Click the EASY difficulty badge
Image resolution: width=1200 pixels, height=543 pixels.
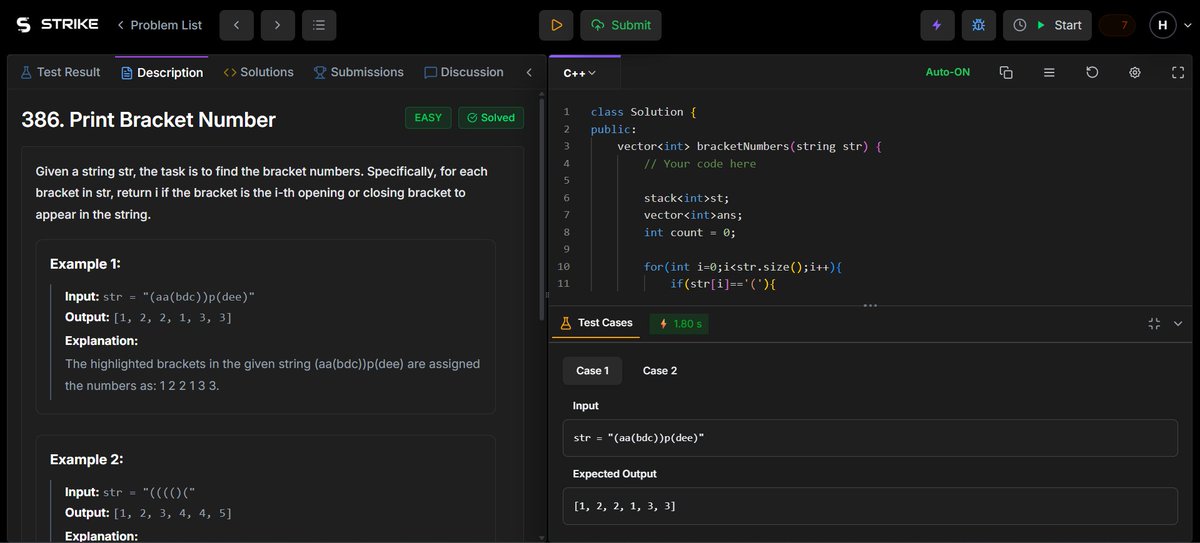pos(428,118)
